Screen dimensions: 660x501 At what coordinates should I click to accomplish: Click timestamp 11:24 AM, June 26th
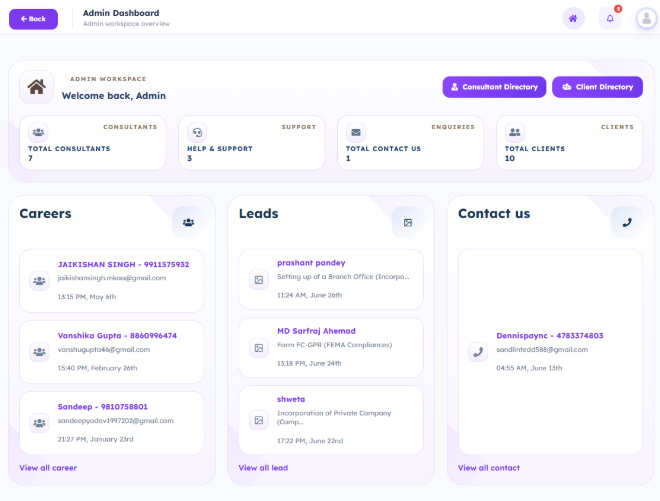point(309,295)
